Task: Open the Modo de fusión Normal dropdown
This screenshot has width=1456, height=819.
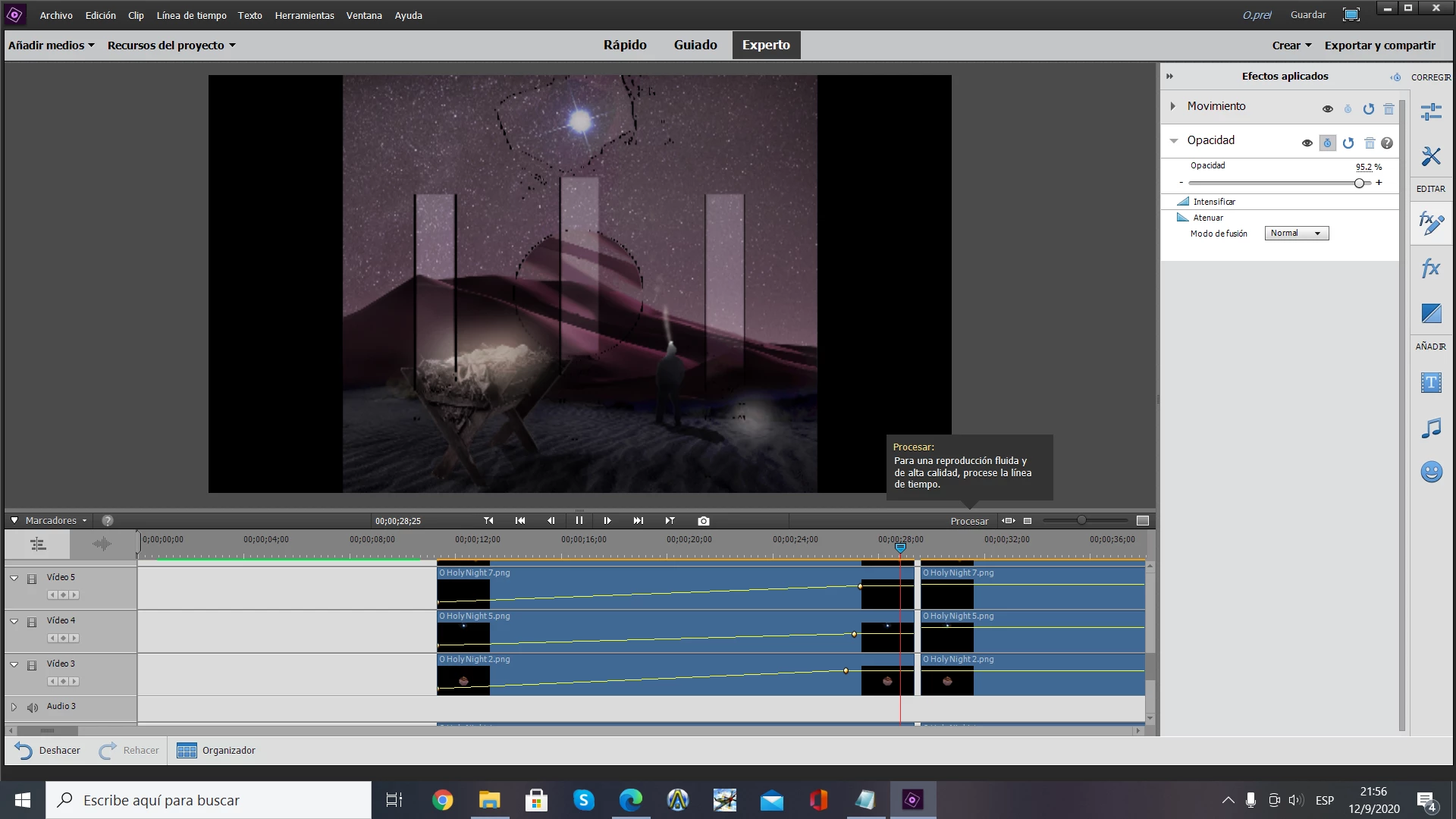Action: pyautogui.click(x=1296, y=234)
